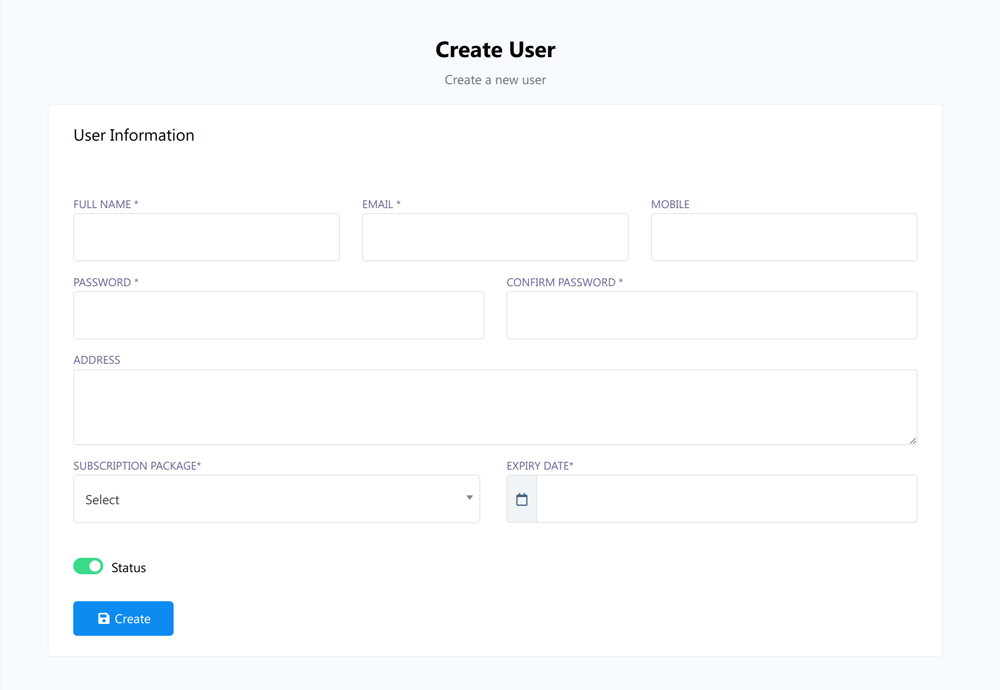Click the Email field label
This screenshot has width=1000, height=690.
(x=381, y=204)
